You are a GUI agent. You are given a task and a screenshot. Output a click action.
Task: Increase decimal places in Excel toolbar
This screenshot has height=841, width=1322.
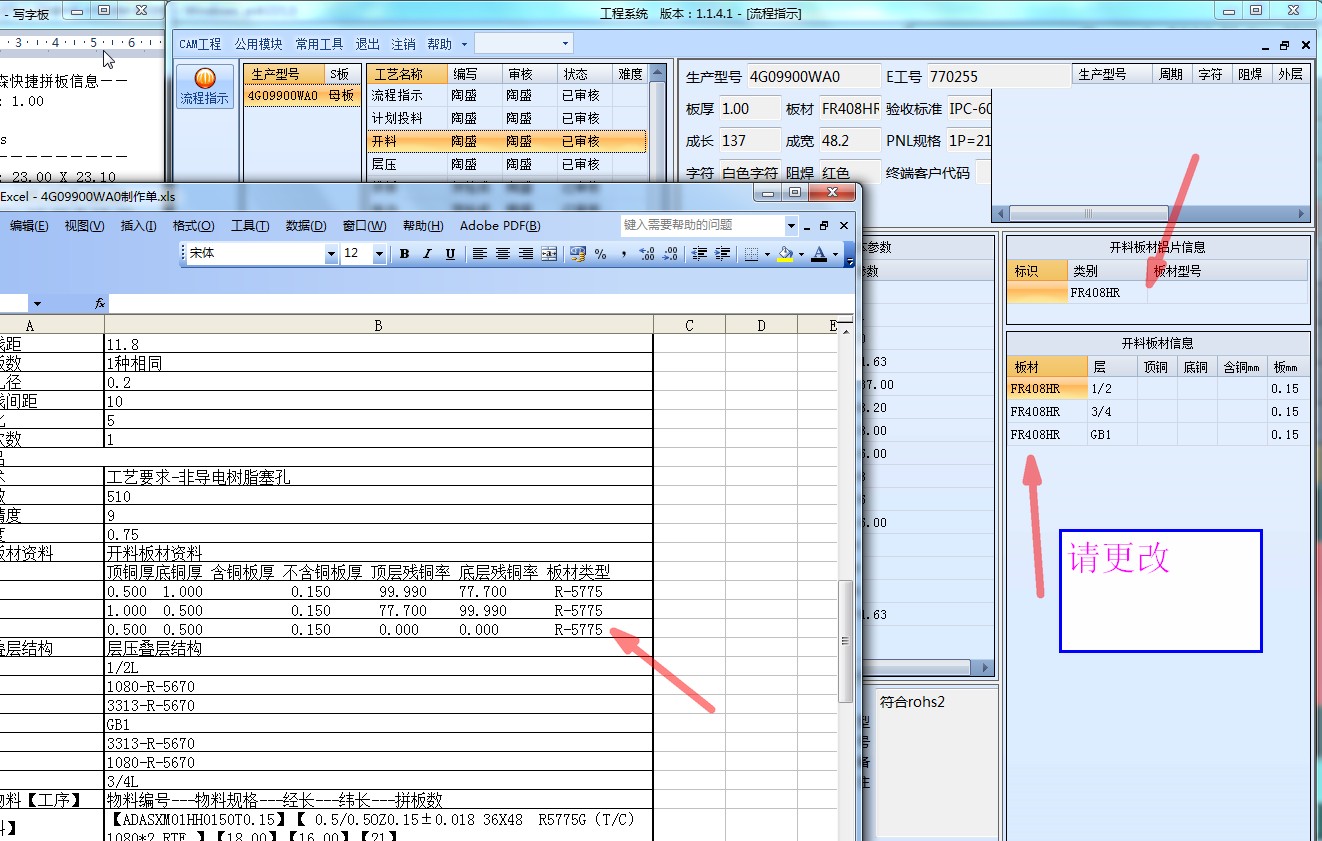[647, 254]
